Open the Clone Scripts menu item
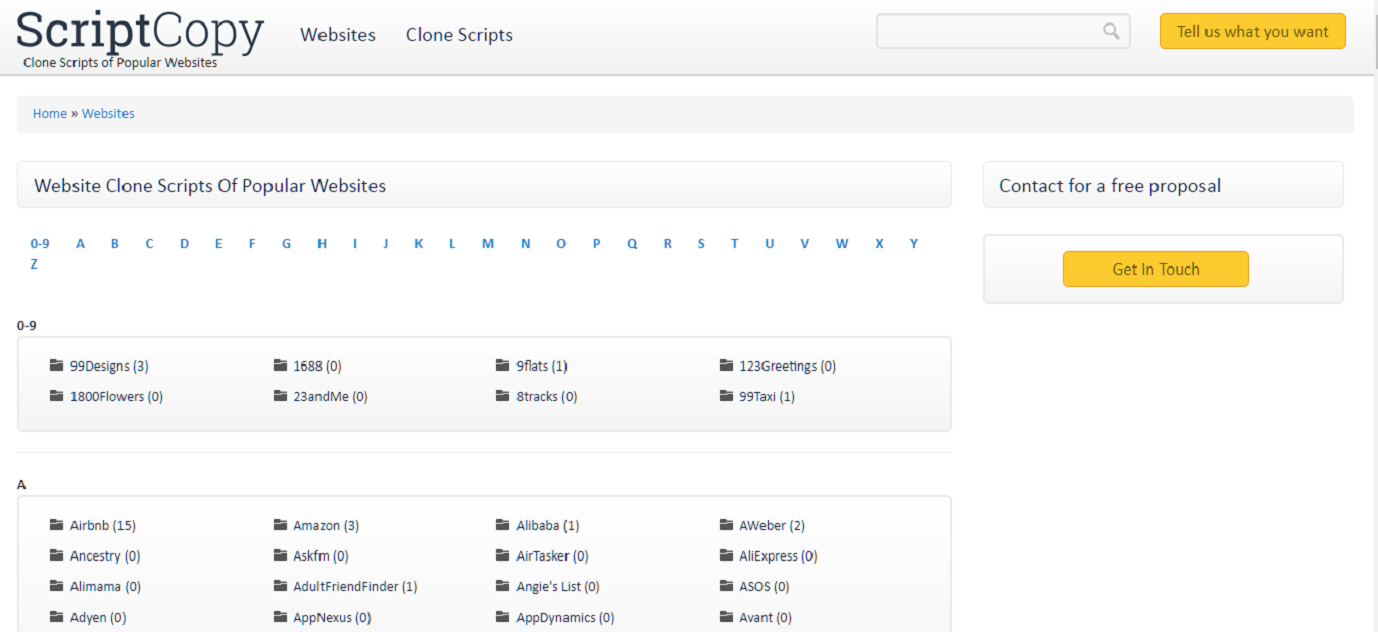The width and height of the screenshot is (1378, 632). (x=458, y=34)
